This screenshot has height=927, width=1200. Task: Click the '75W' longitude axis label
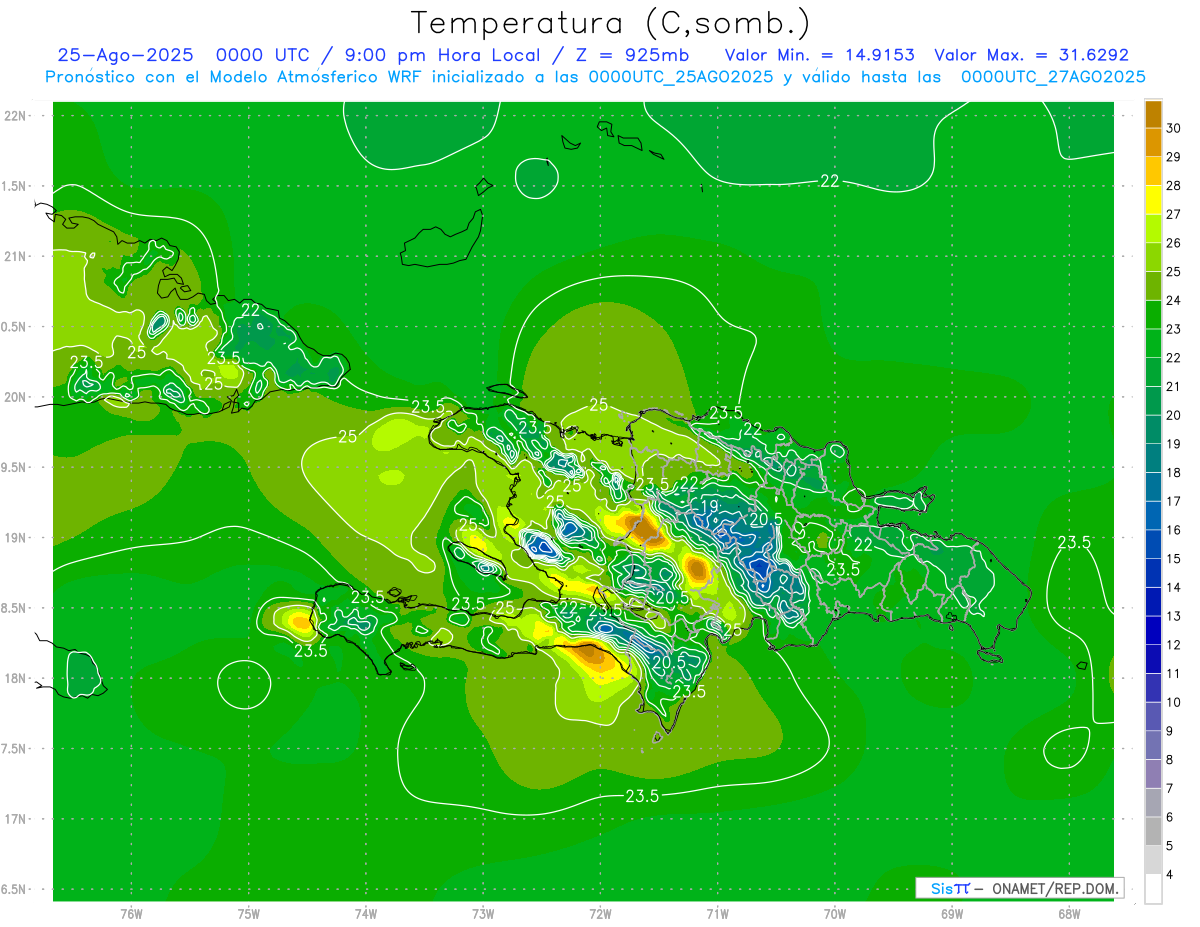249,913
